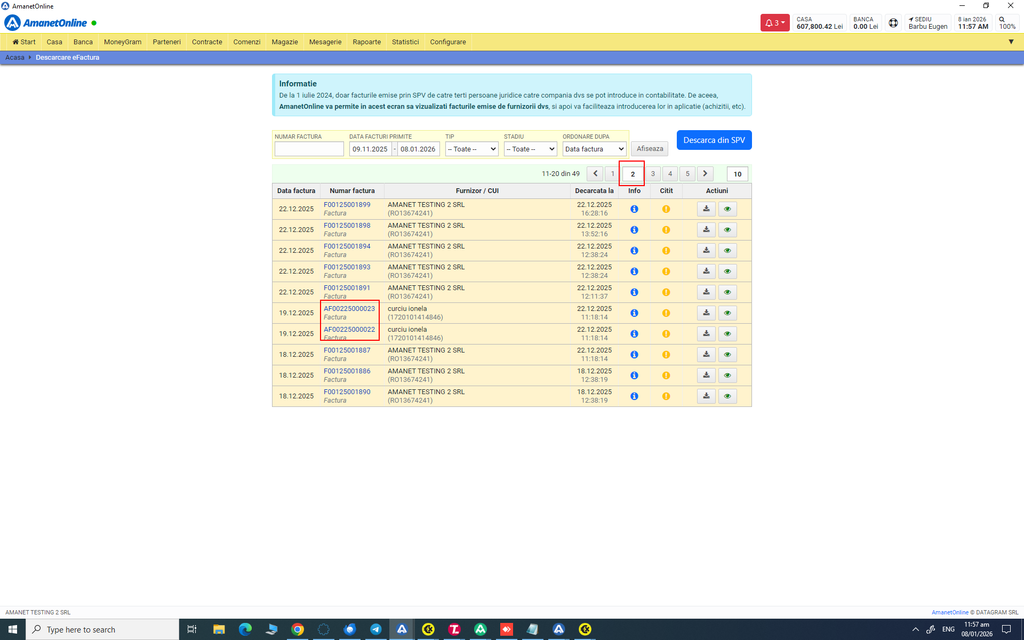Open the MoneyGram menu
This screenshot has width=1024, height=640.
tap(123, 42)
